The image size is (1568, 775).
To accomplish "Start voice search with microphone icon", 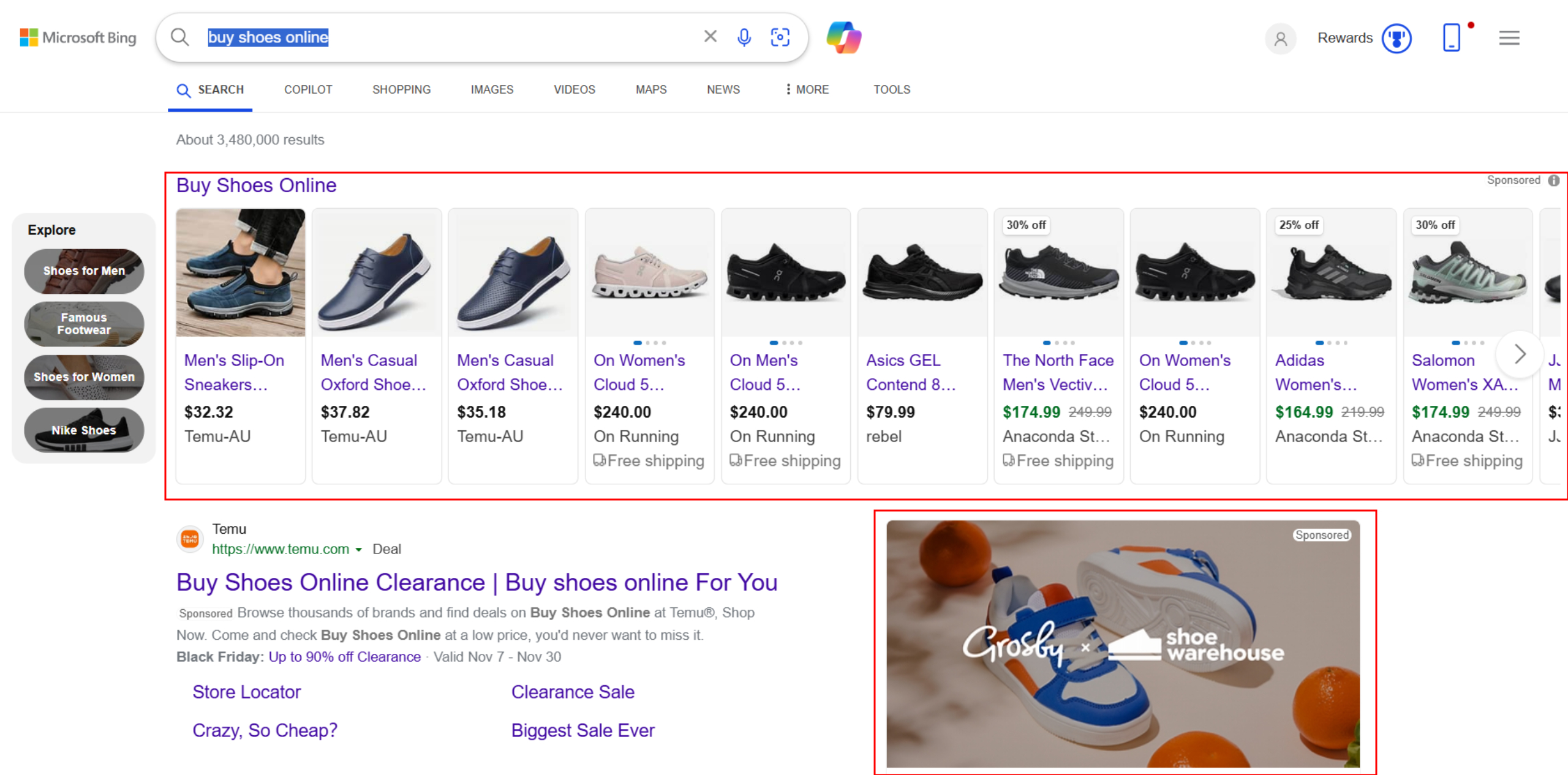I will click(744, 37).
